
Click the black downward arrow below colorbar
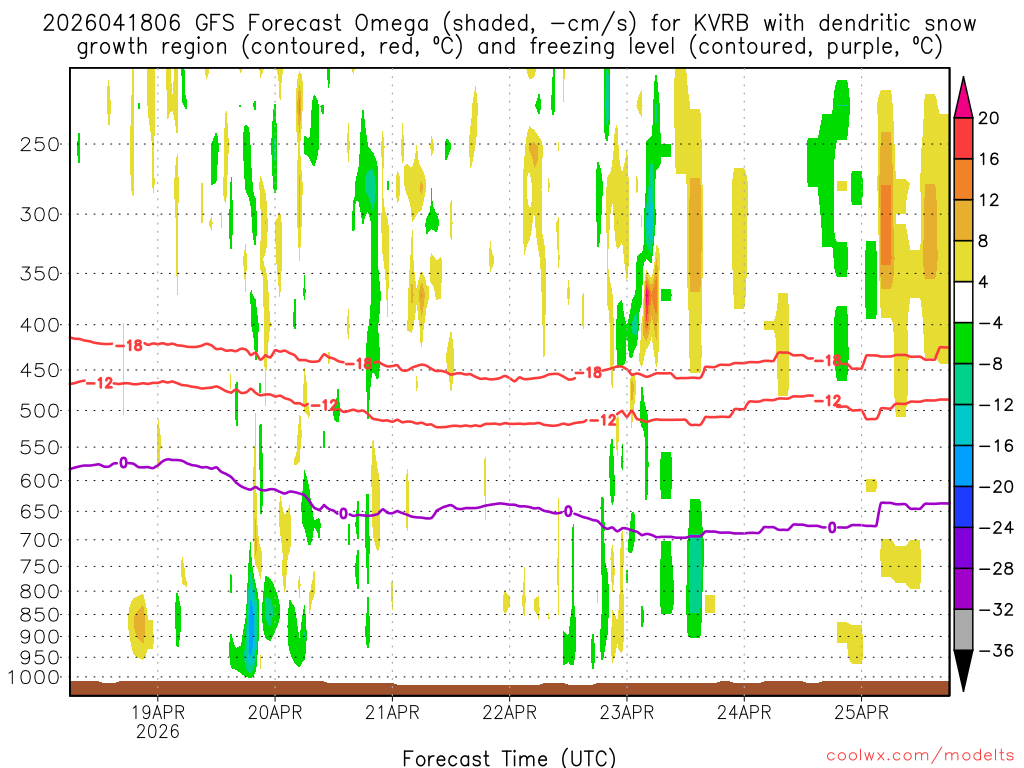(963, 671)
